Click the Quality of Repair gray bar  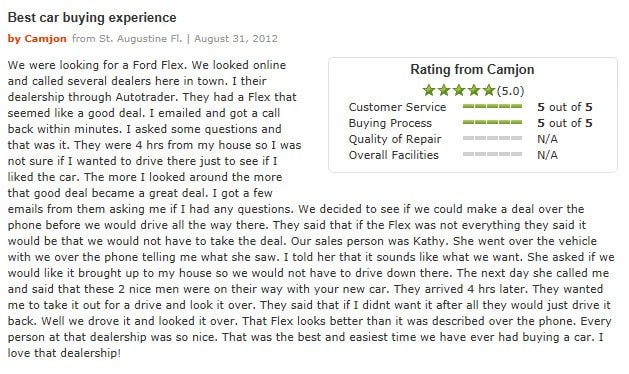pos(492,138)
